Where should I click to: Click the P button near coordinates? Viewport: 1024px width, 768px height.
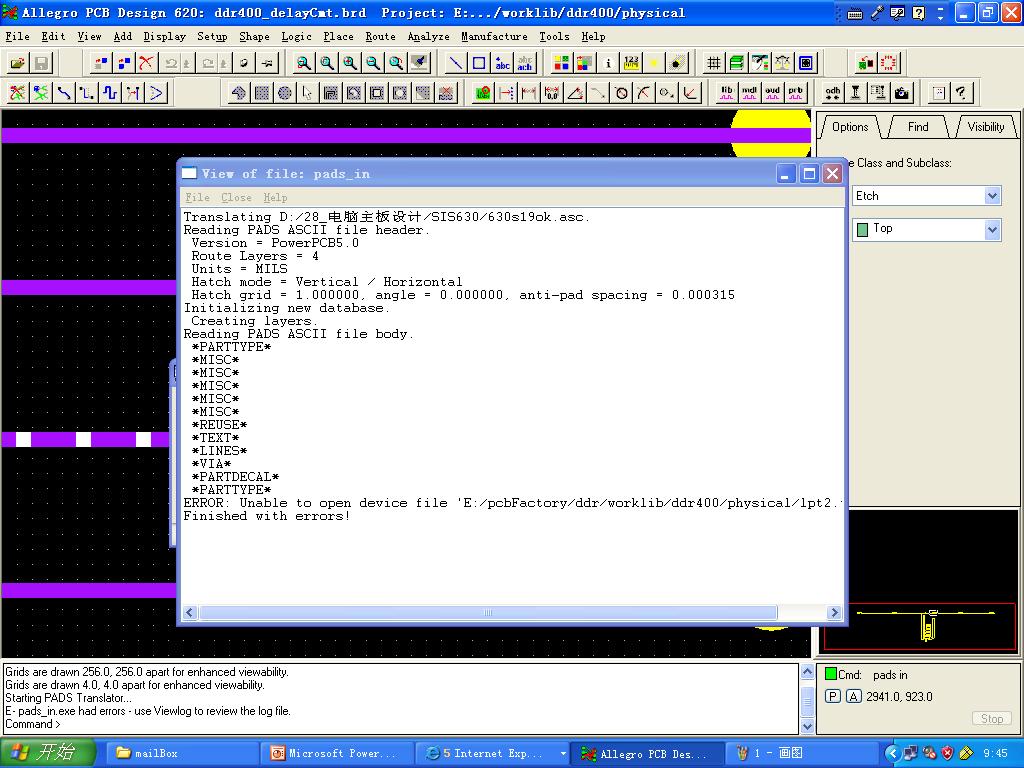pos(833,696)
